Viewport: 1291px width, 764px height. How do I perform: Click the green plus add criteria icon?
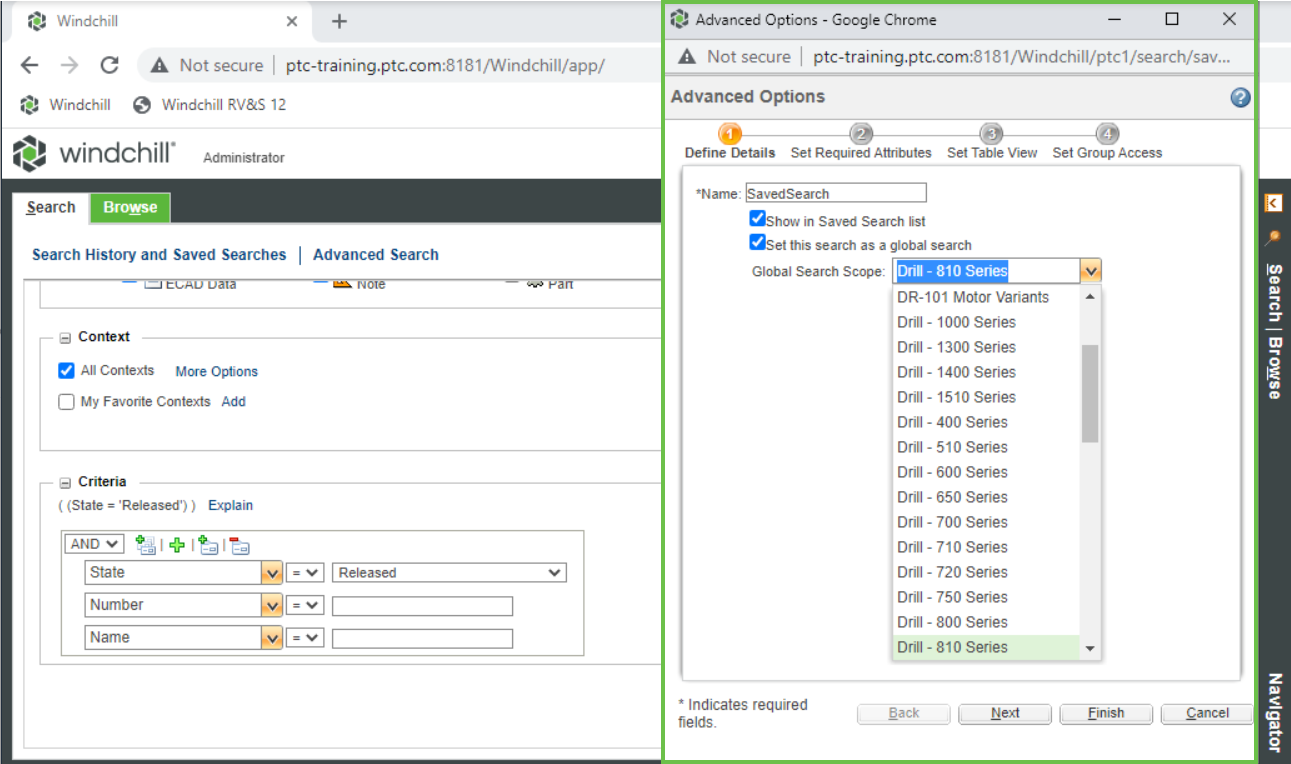[x=177, y=545]
